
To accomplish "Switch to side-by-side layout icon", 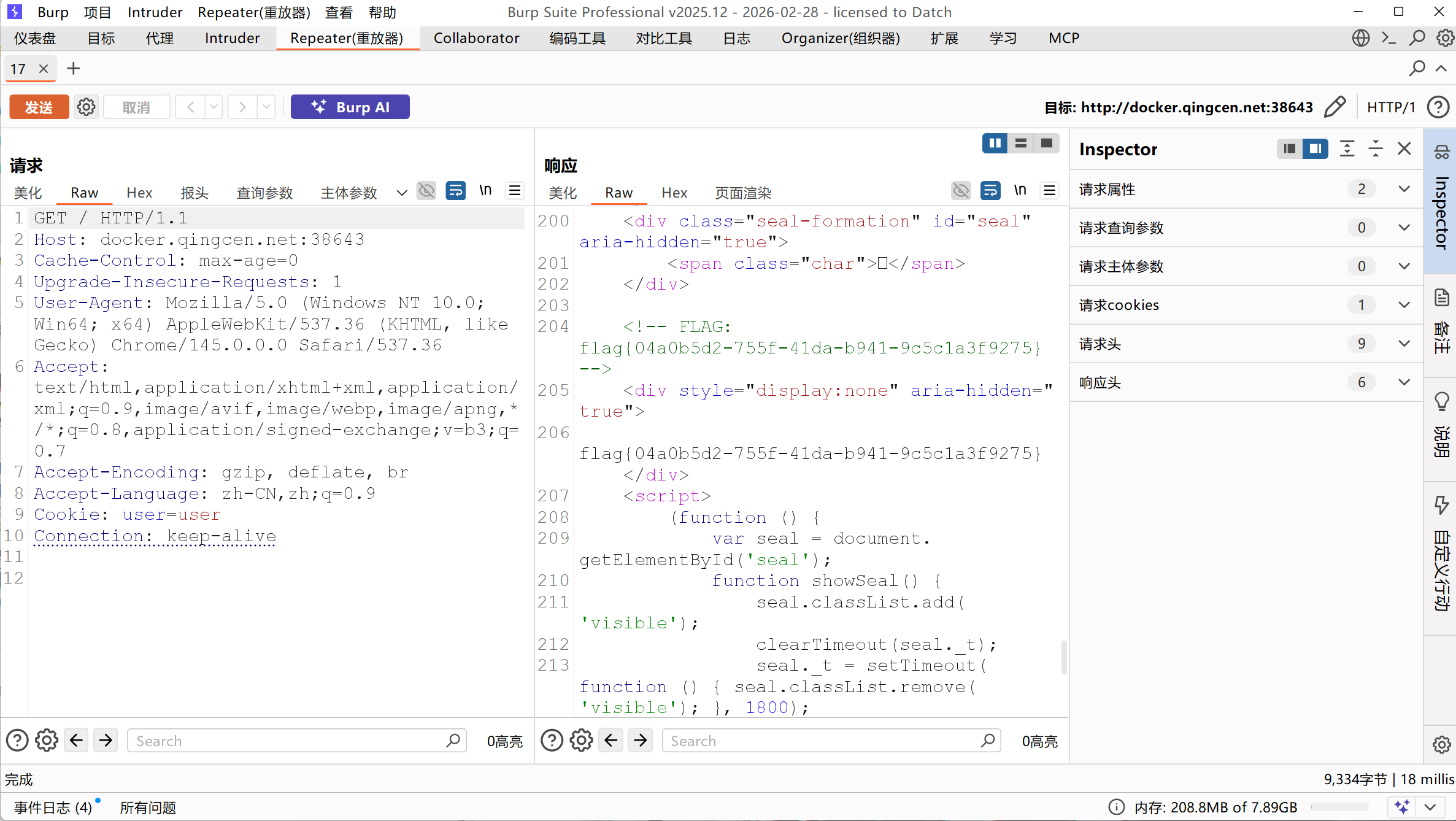I will 995,143.
